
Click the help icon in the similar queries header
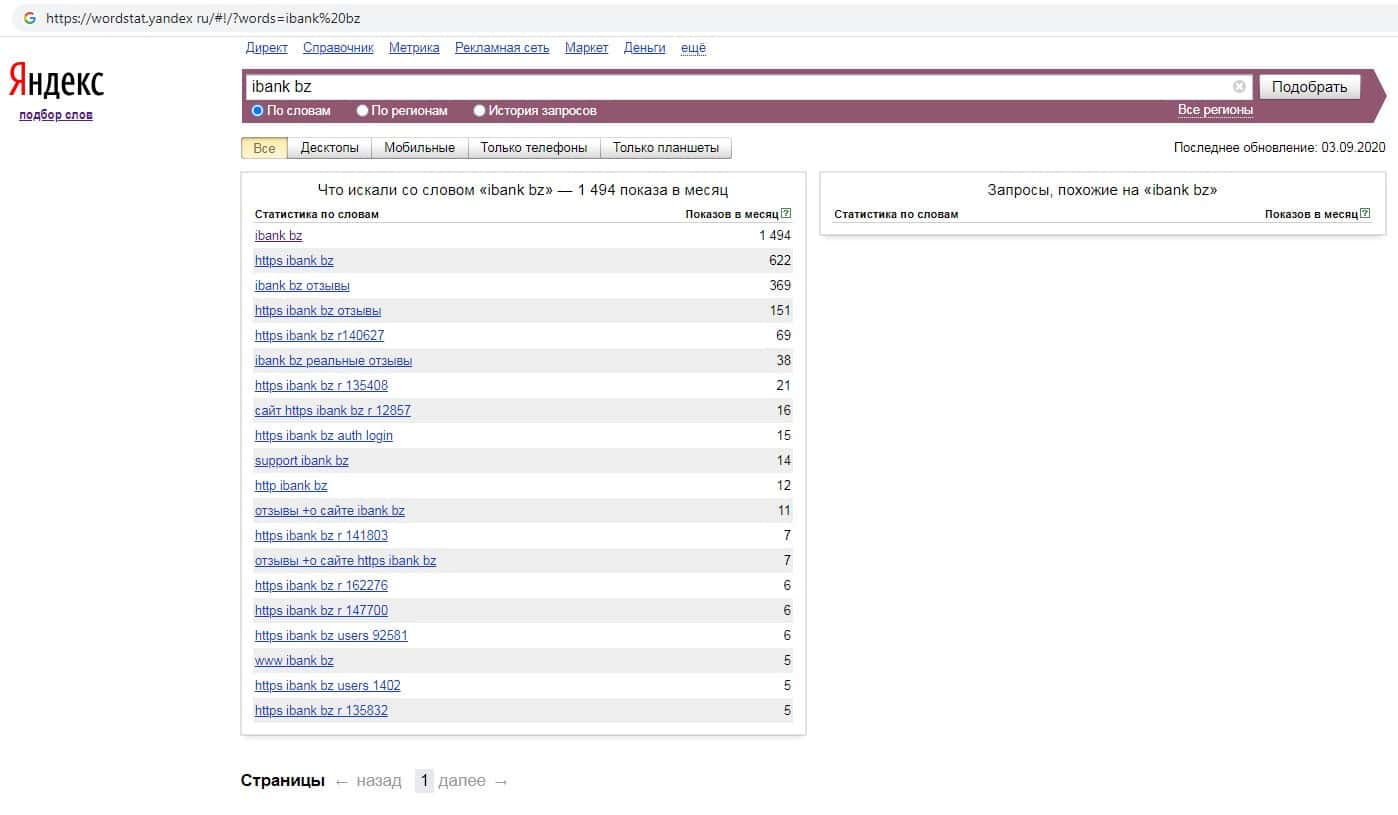1365,214
